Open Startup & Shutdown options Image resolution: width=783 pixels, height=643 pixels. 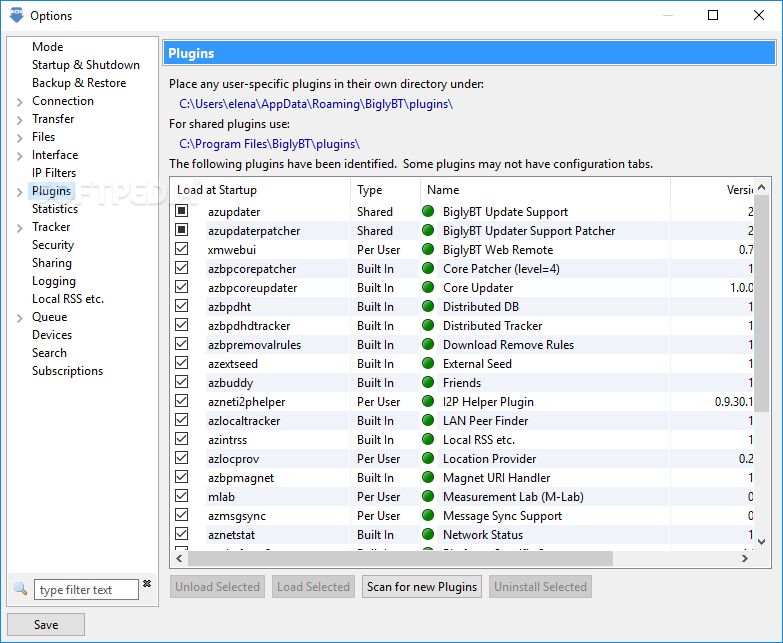[x=86, y=64]
